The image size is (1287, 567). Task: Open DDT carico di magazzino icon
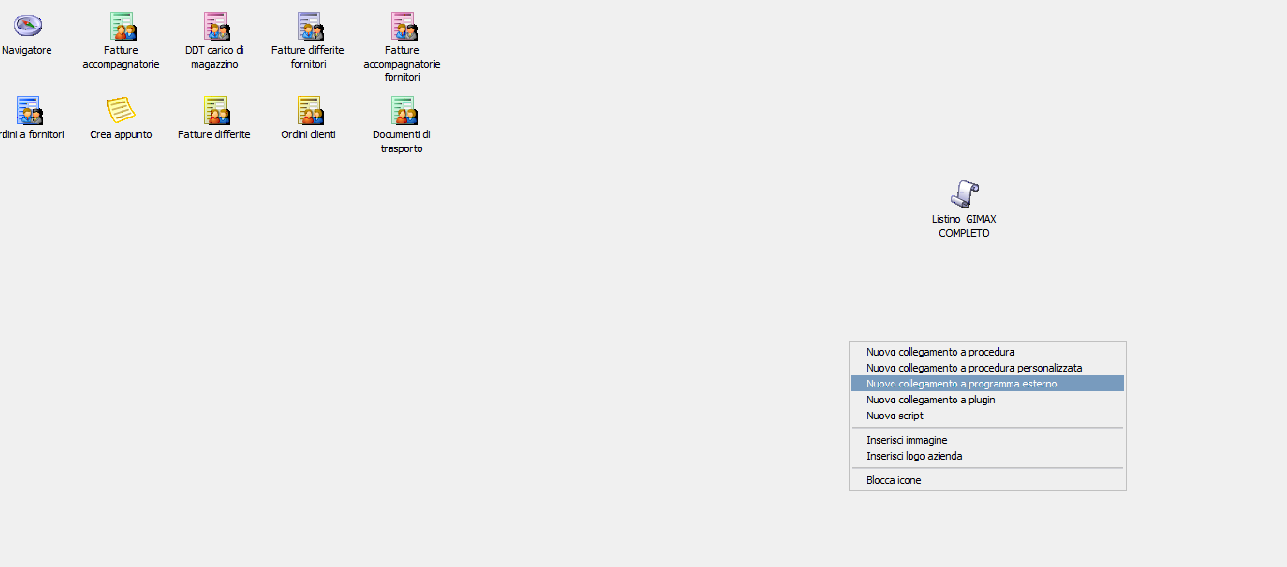[x=215, y=26]
